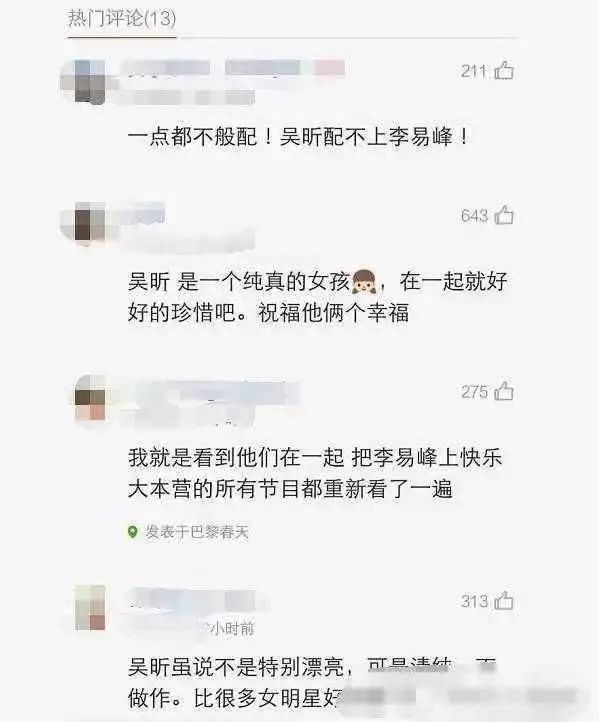Like the comment with 275 likes
Image resolution: width=599 pixels, height=722 pixels.
click(504, 391)
